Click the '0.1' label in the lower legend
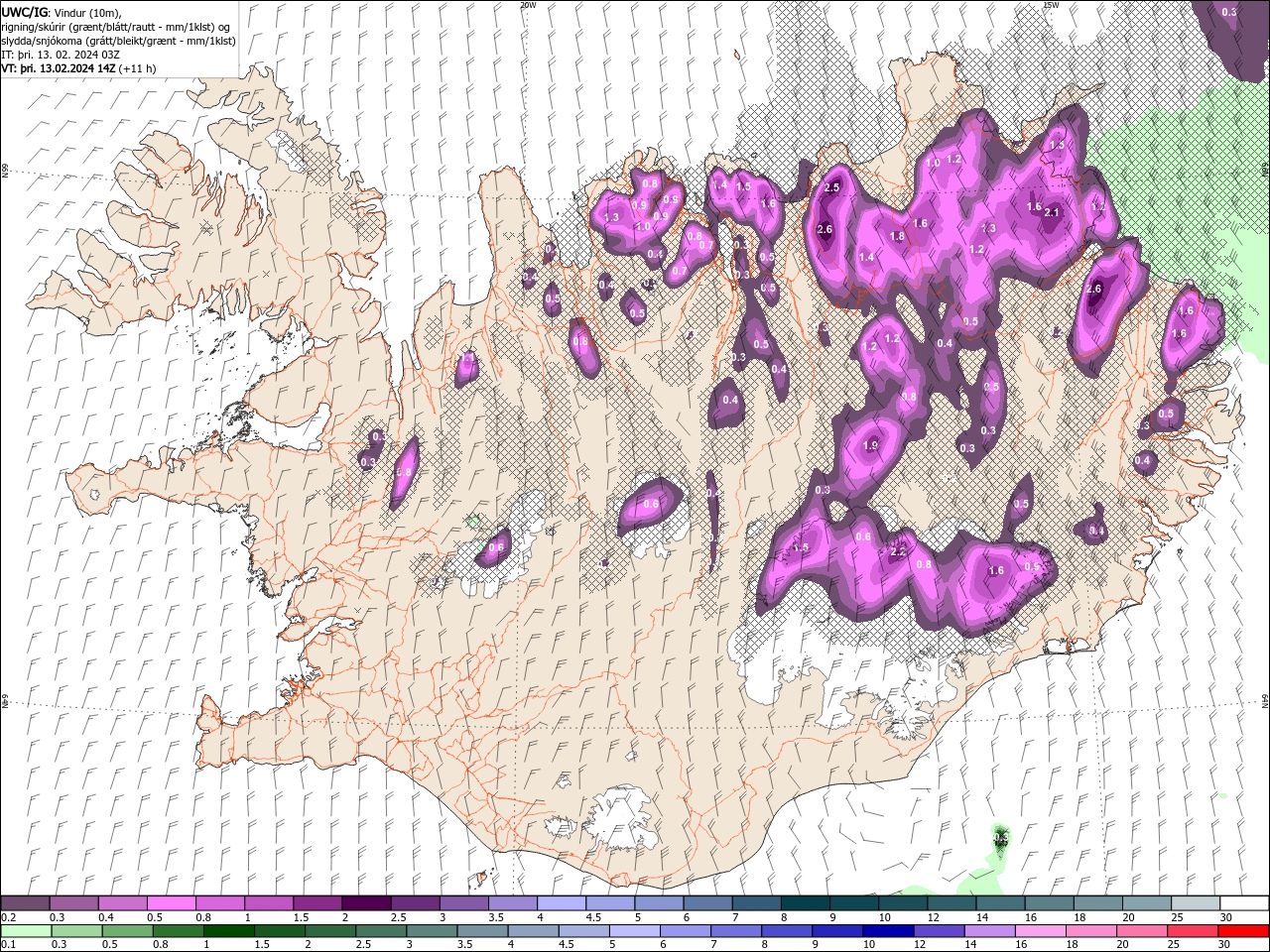The height and width of the screenshot is (952, 1270). pos(8,945)
